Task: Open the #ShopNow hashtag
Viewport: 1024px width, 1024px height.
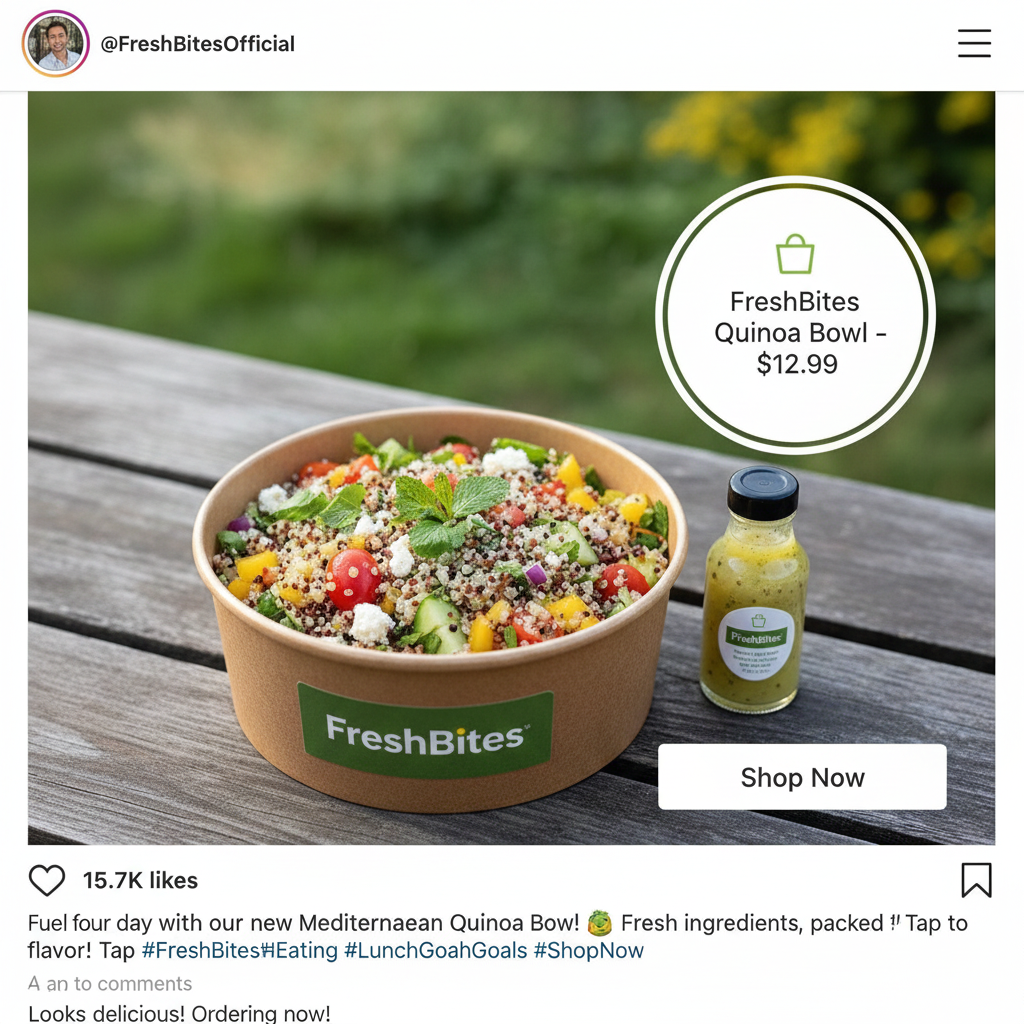Action: pyautogui.click(x=588, y=950)
